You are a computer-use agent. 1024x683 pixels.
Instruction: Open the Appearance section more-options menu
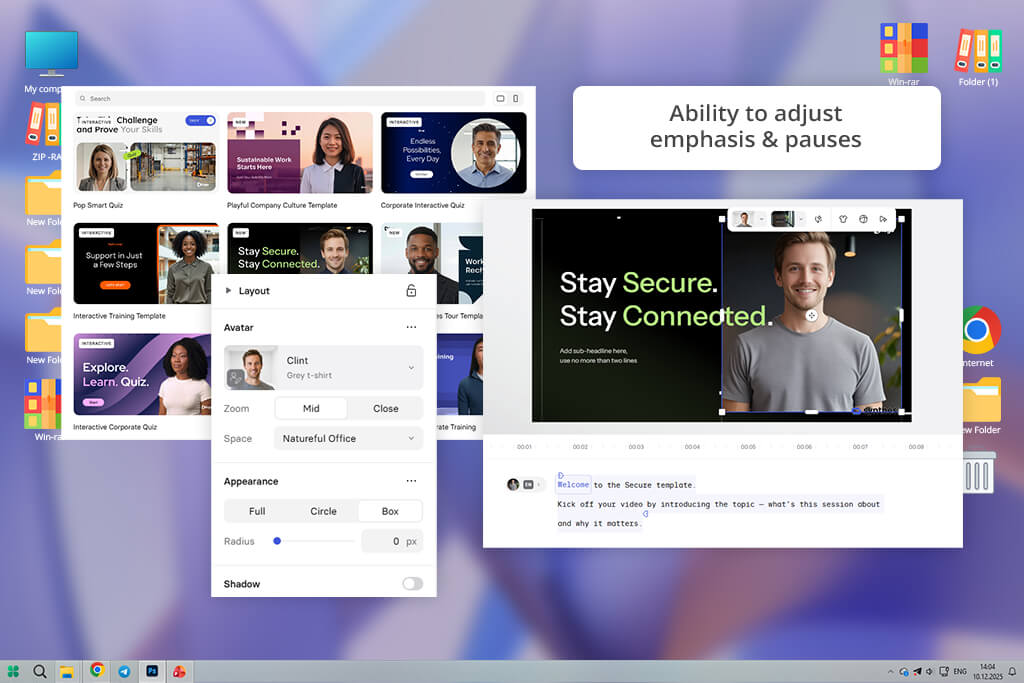(x=411, y=481)
